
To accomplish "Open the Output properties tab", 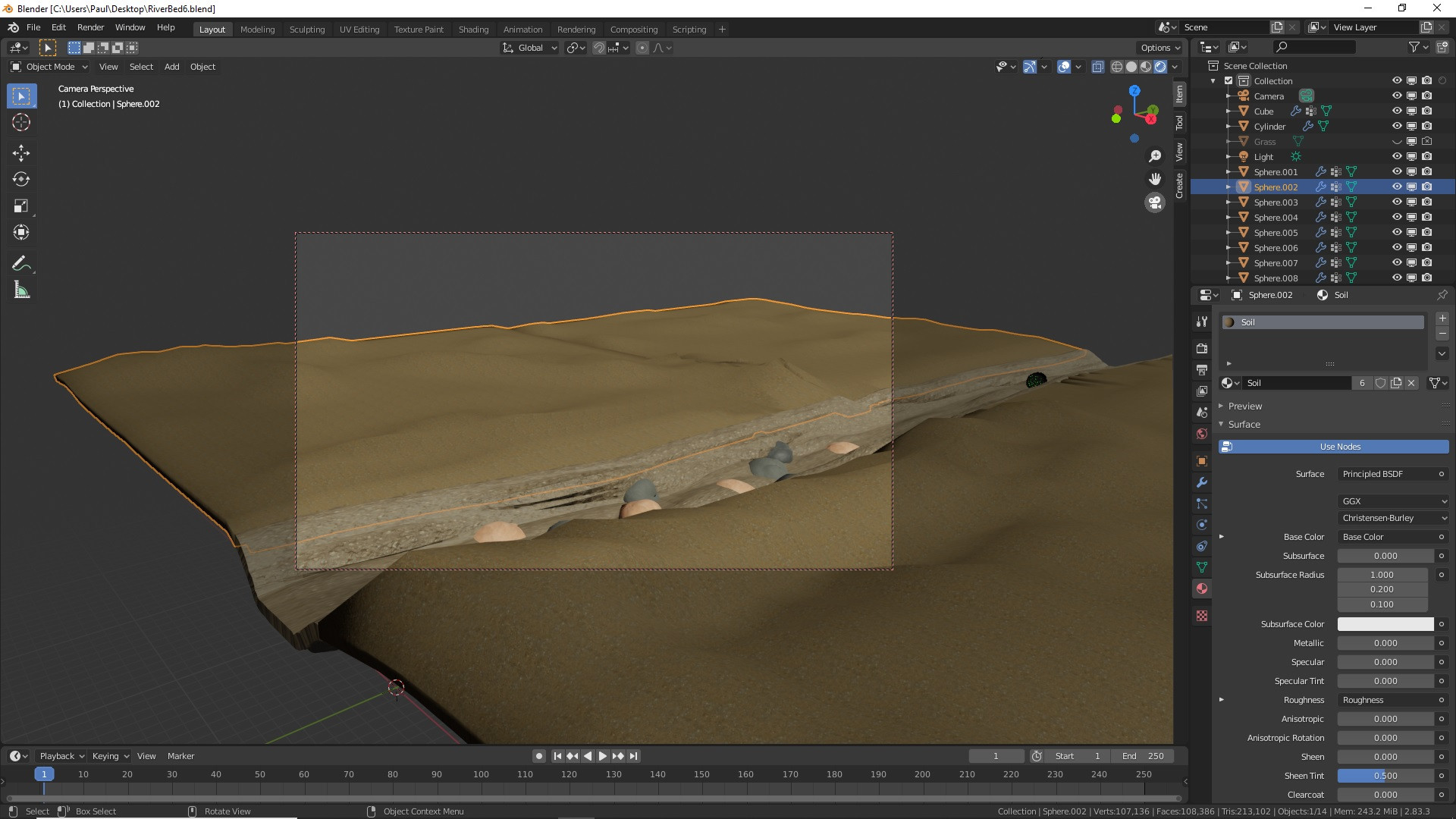I will point(1202,370).
